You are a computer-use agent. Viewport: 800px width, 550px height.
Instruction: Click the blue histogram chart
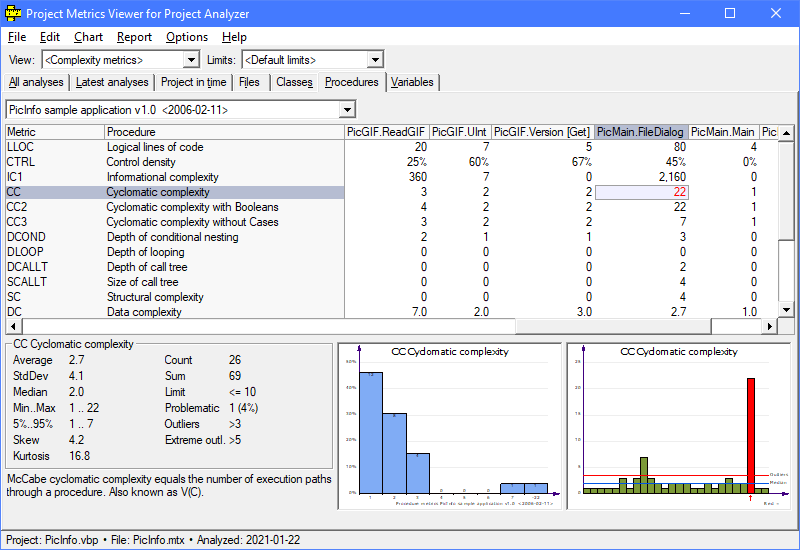(448, 425)
